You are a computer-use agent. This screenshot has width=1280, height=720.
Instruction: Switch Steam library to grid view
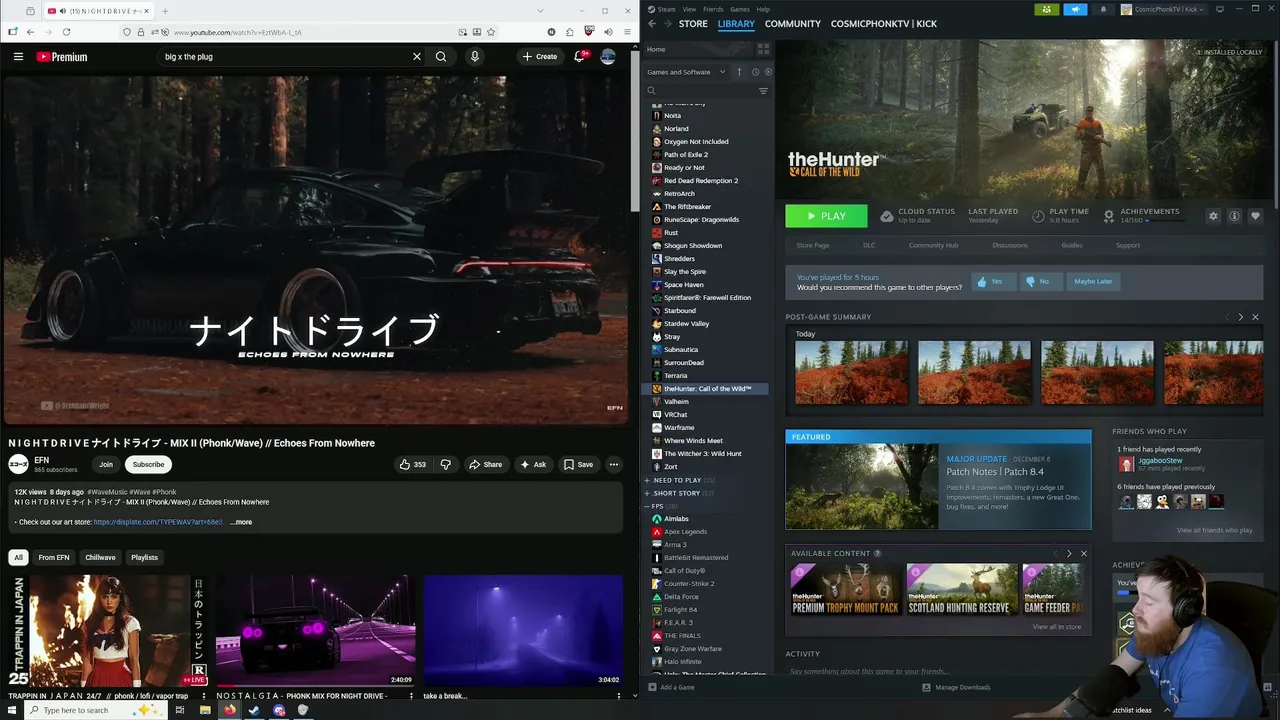coord(763,49)
